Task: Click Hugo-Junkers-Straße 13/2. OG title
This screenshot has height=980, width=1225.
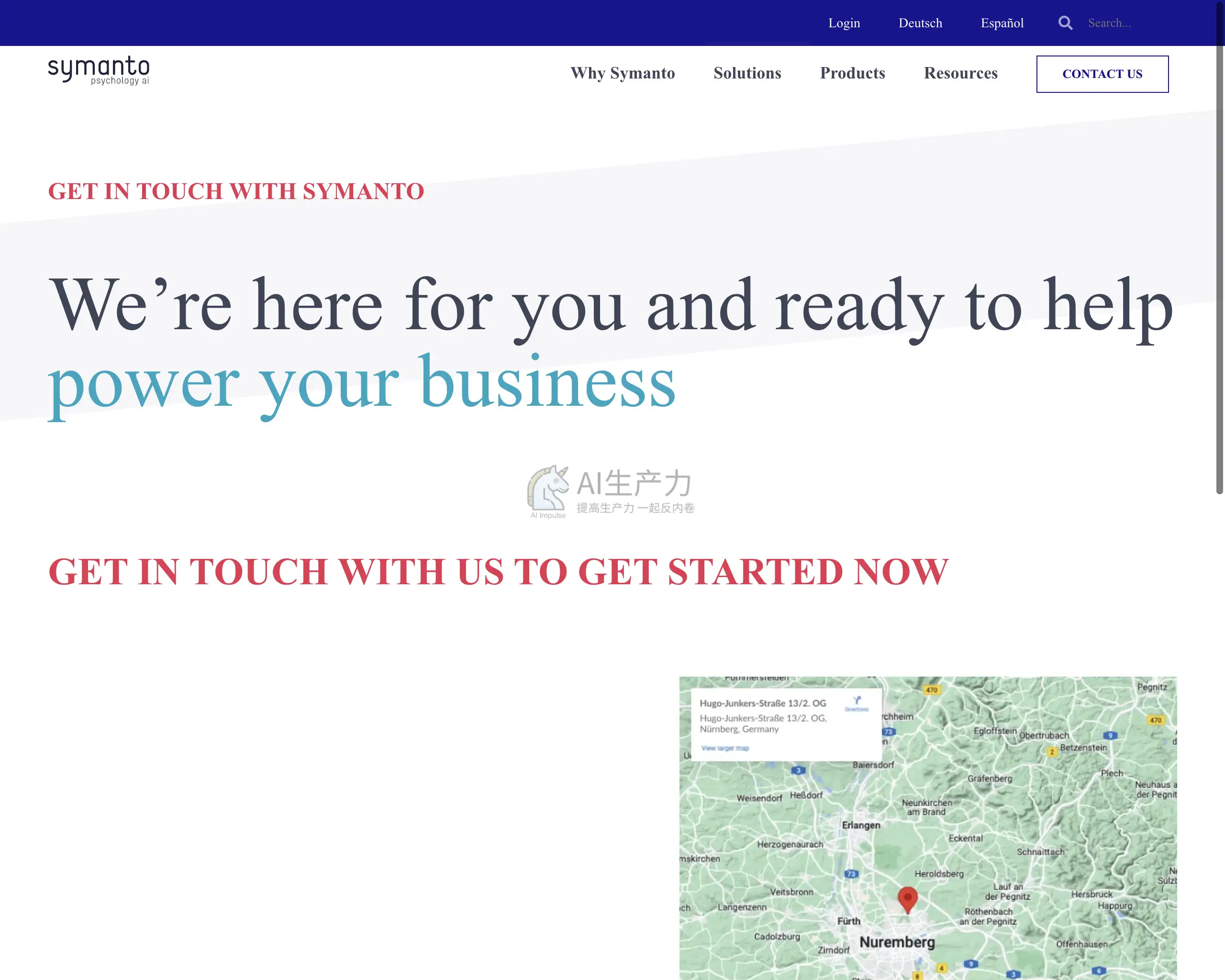Action: (x=762, y=703)
